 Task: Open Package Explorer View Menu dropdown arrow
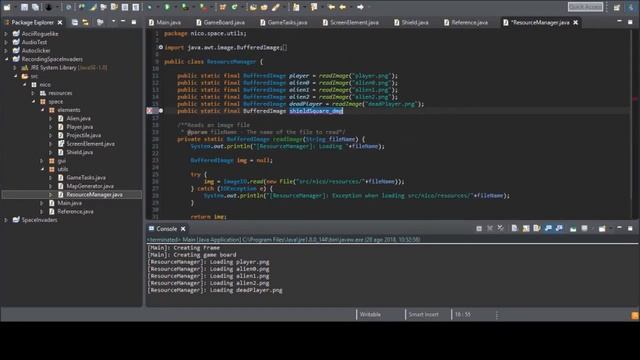(x=113, y=22)
